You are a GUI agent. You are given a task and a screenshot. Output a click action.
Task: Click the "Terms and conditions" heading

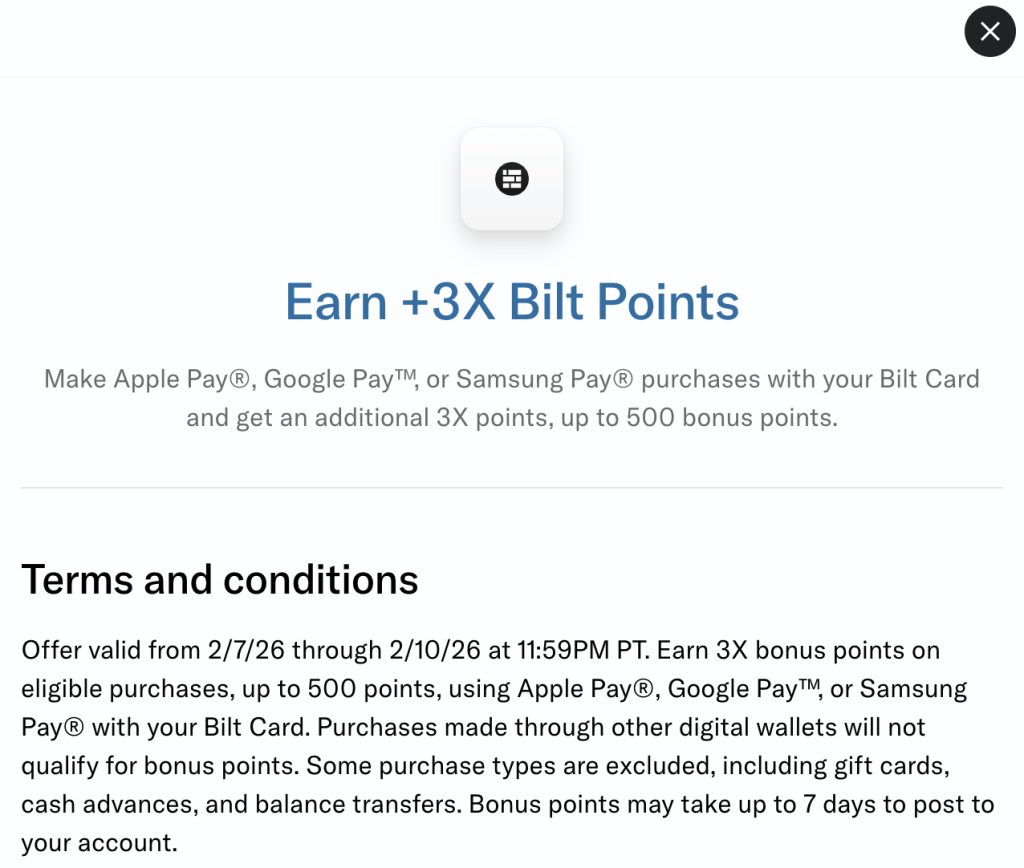click(219, 580)
